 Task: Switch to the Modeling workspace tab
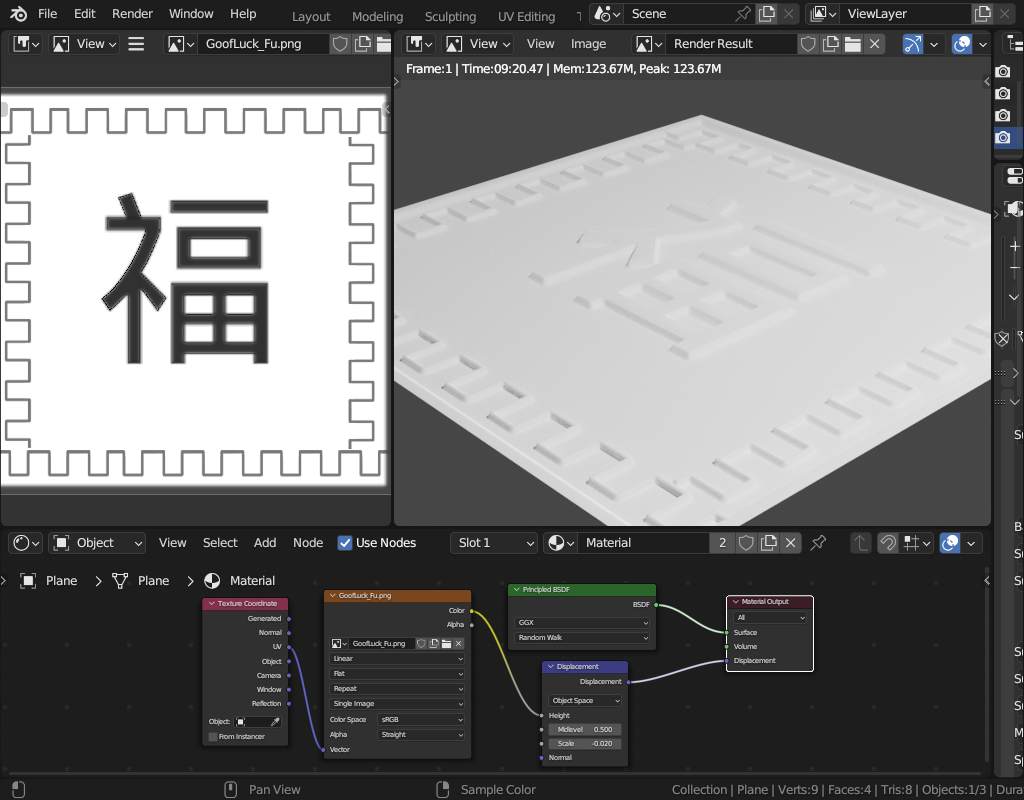pos(377,16)
